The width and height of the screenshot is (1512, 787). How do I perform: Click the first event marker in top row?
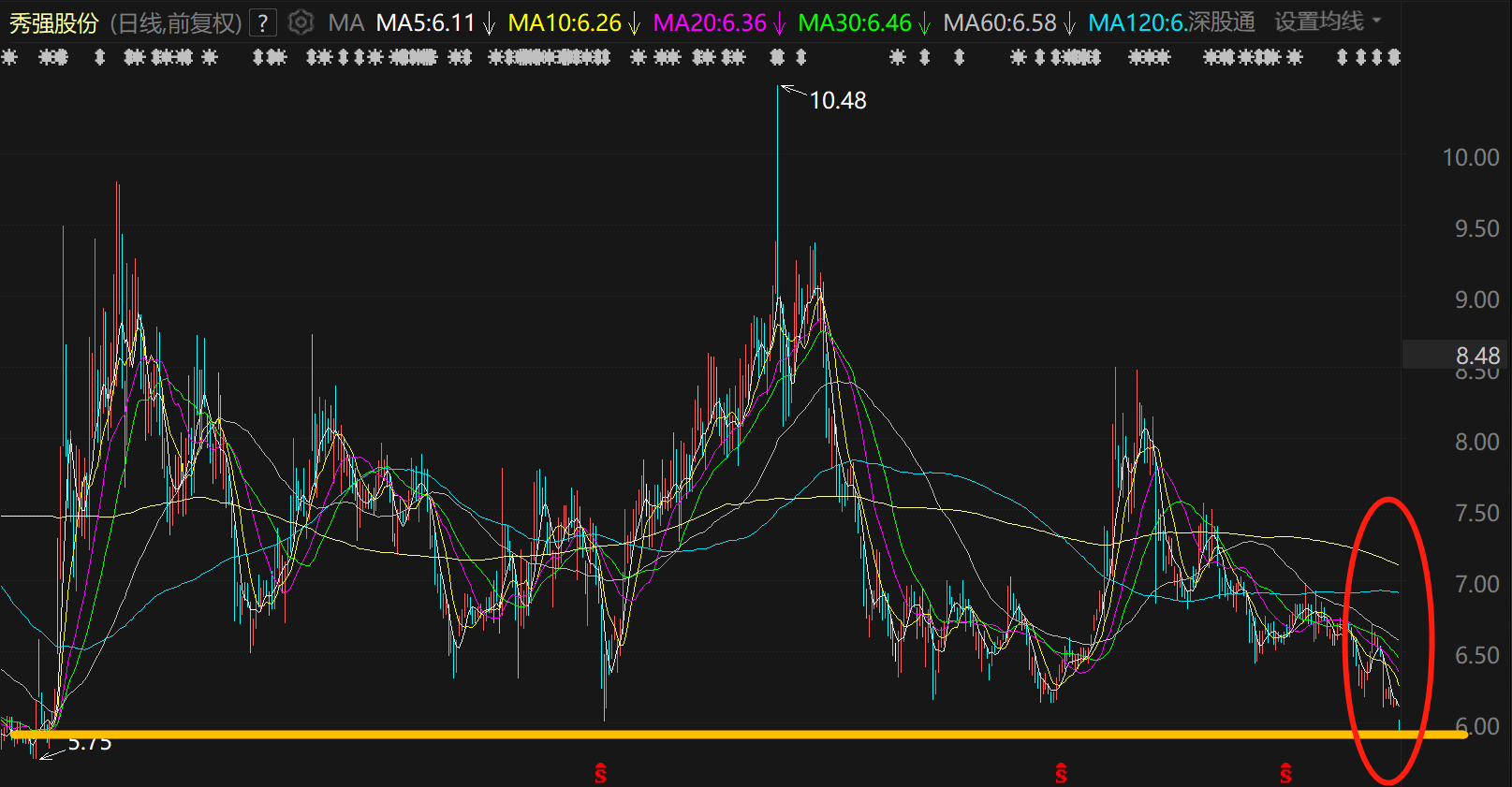point(9,57)
